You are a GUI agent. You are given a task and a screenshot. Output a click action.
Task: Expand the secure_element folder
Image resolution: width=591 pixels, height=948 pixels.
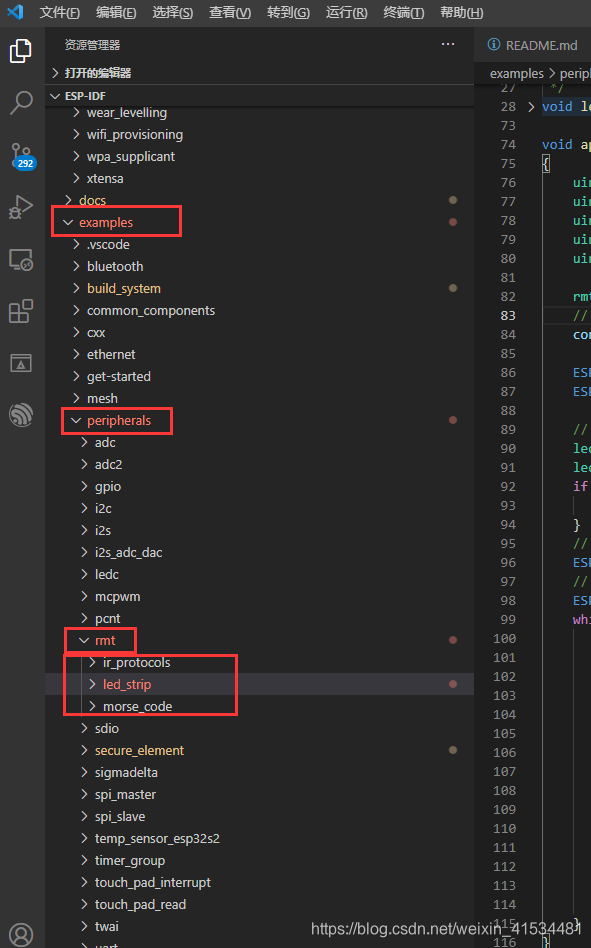click(260, 750)
